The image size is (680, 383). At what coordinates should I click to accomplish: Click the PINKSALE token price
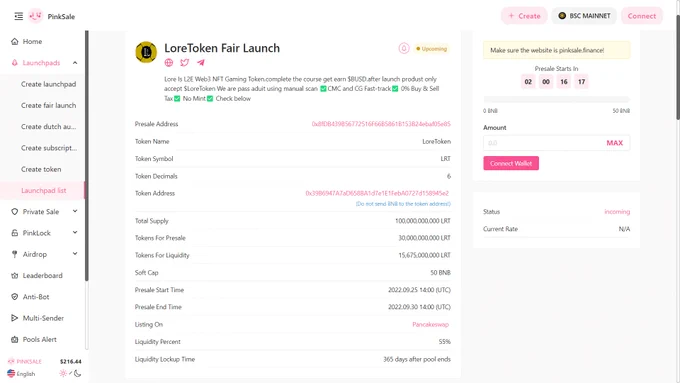[x=71, y=361]
